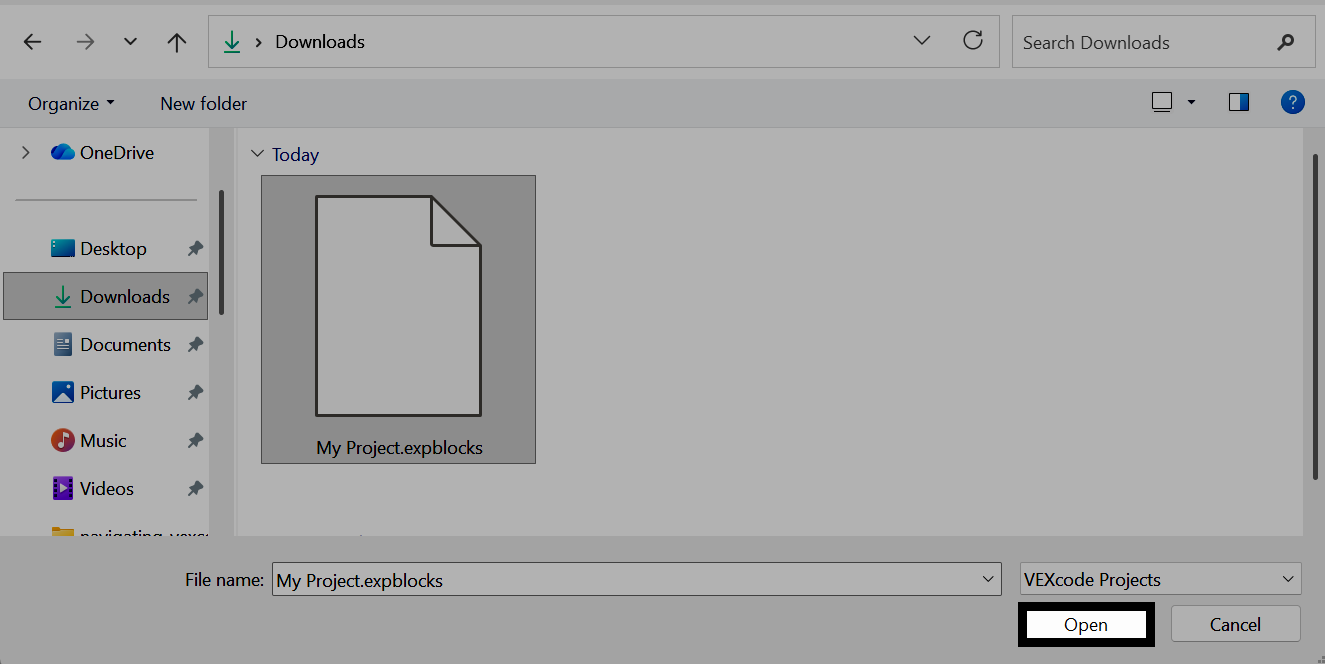Cancel the file dialog
This screenshot has height=664, width=1325.
click(x=1235, y=625)
